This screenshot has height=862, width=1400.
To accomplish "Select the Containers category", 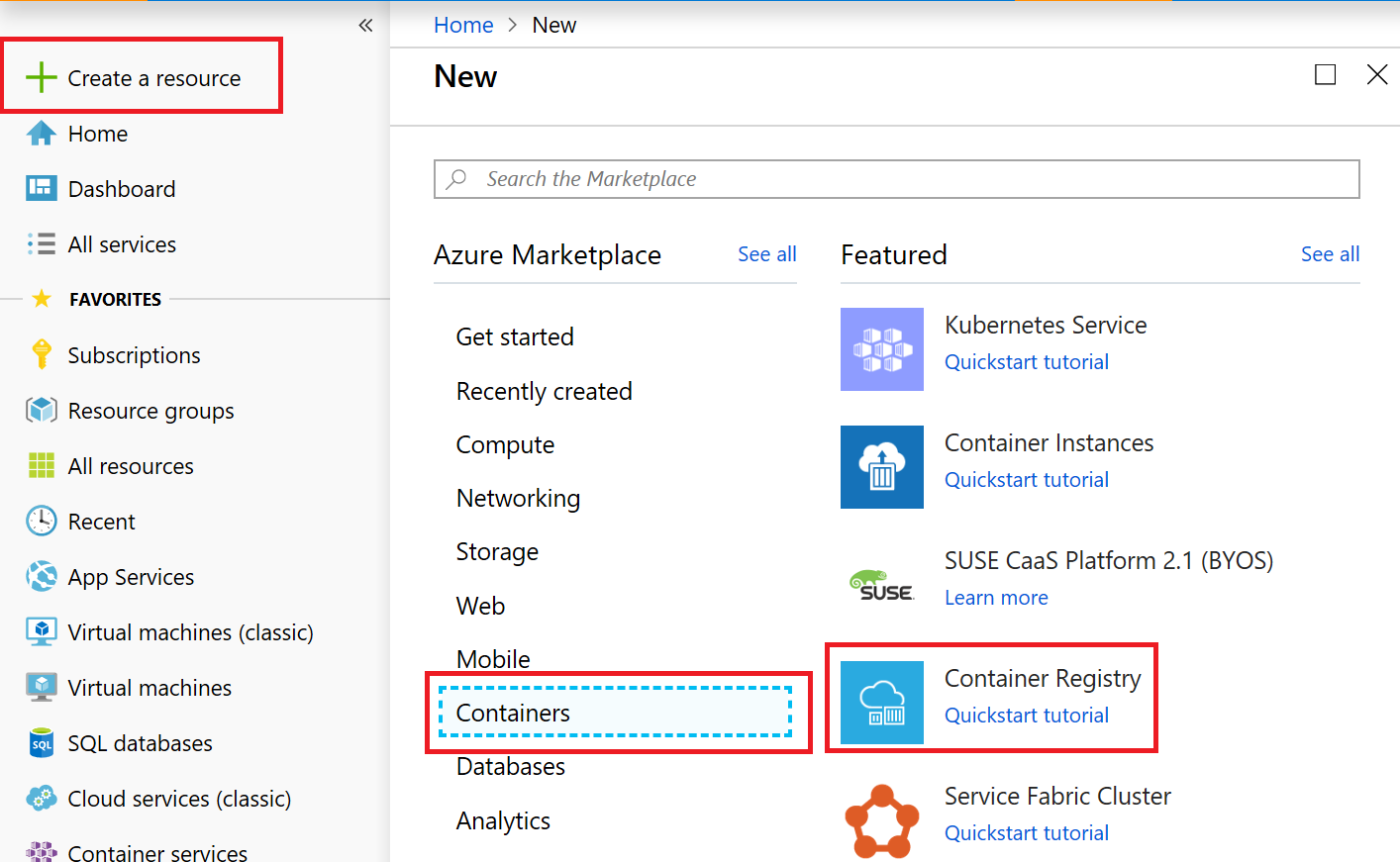I will [x=615, y=713].
